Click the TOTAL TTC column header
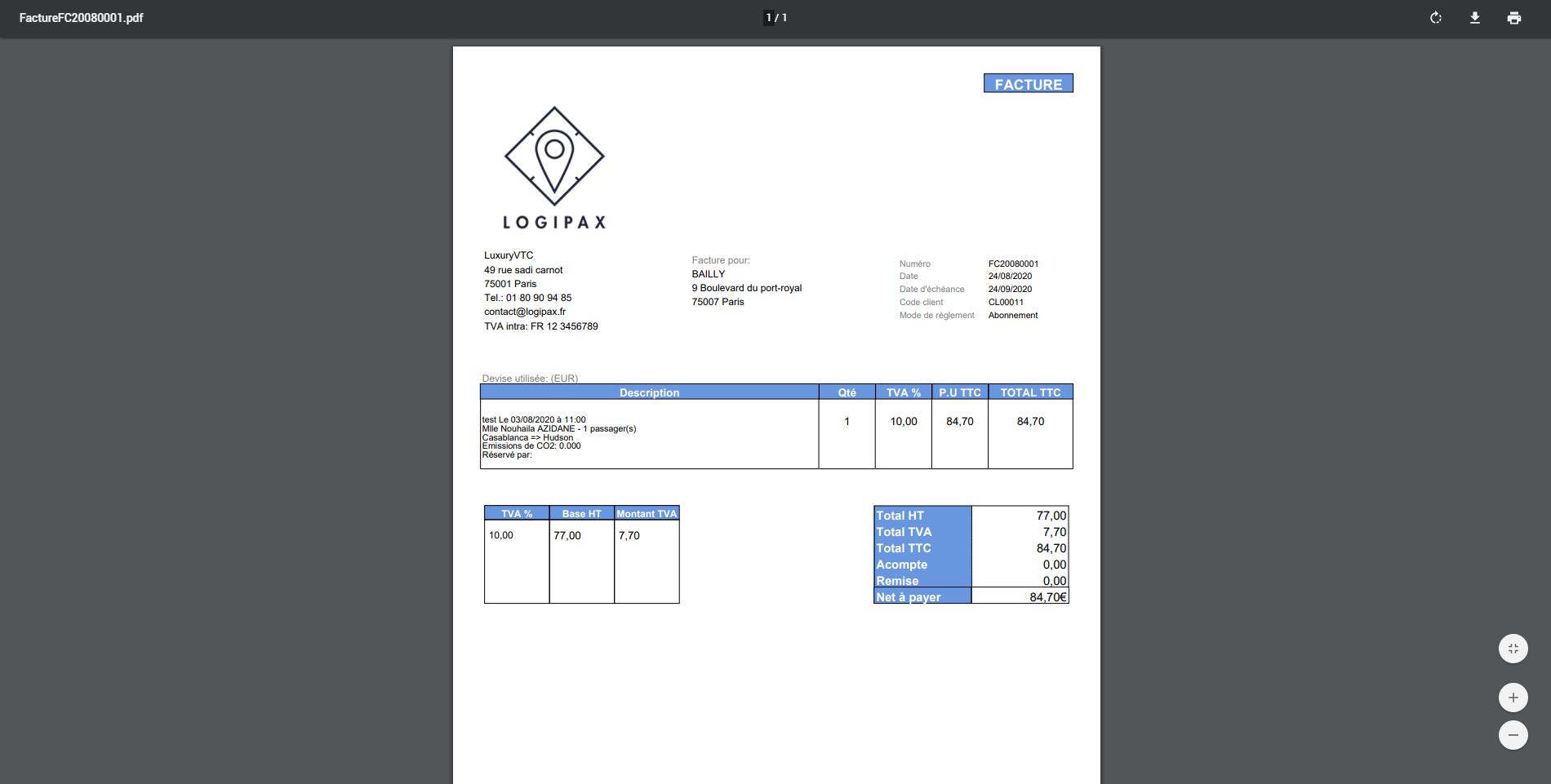This screenshot has height=784, width=1551. coord(1030,392)
